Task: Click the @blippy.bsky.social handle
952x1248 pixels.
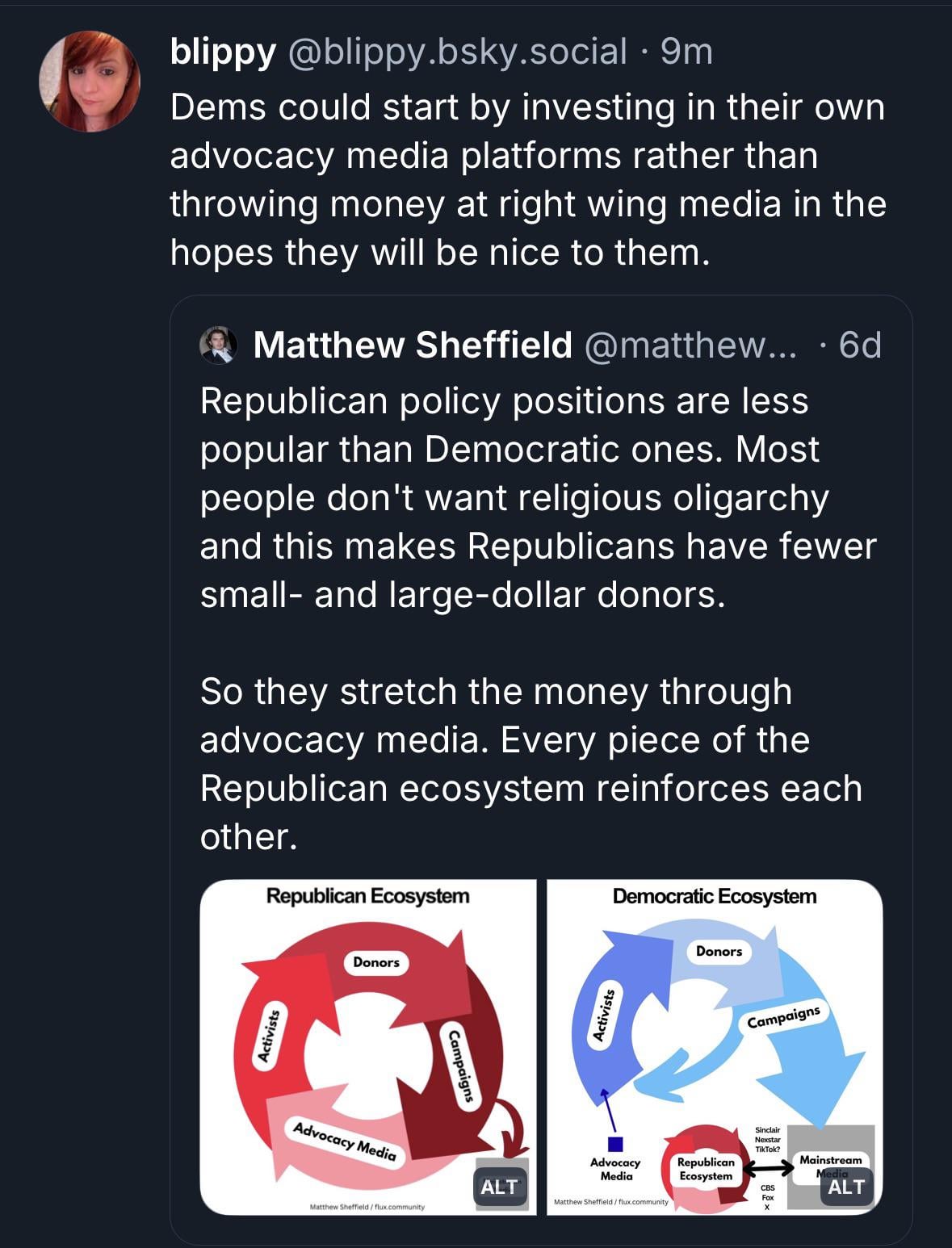Action: (x=457, y=52)
